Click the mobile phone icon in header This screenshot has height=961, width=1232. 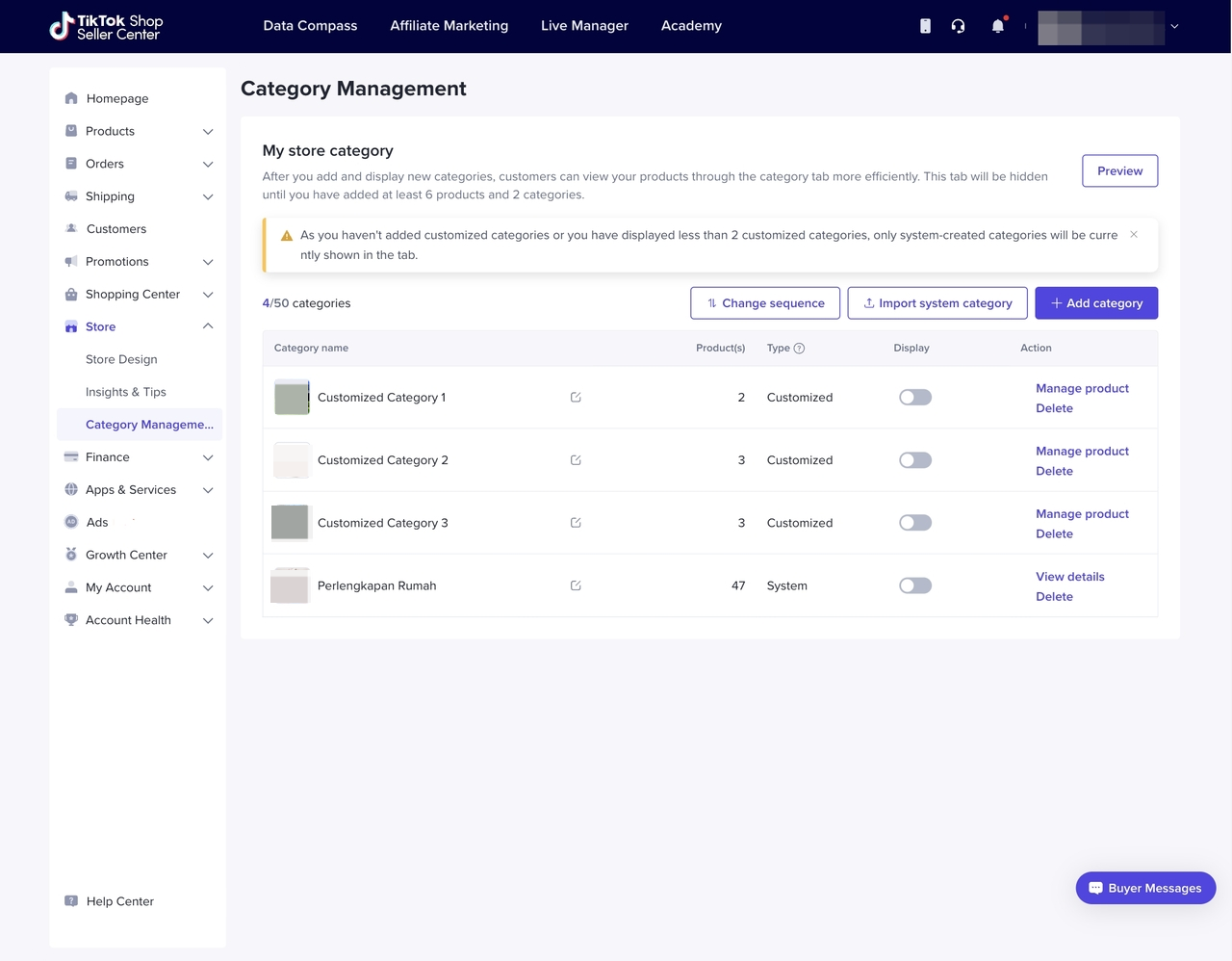[x=925, y=26]
